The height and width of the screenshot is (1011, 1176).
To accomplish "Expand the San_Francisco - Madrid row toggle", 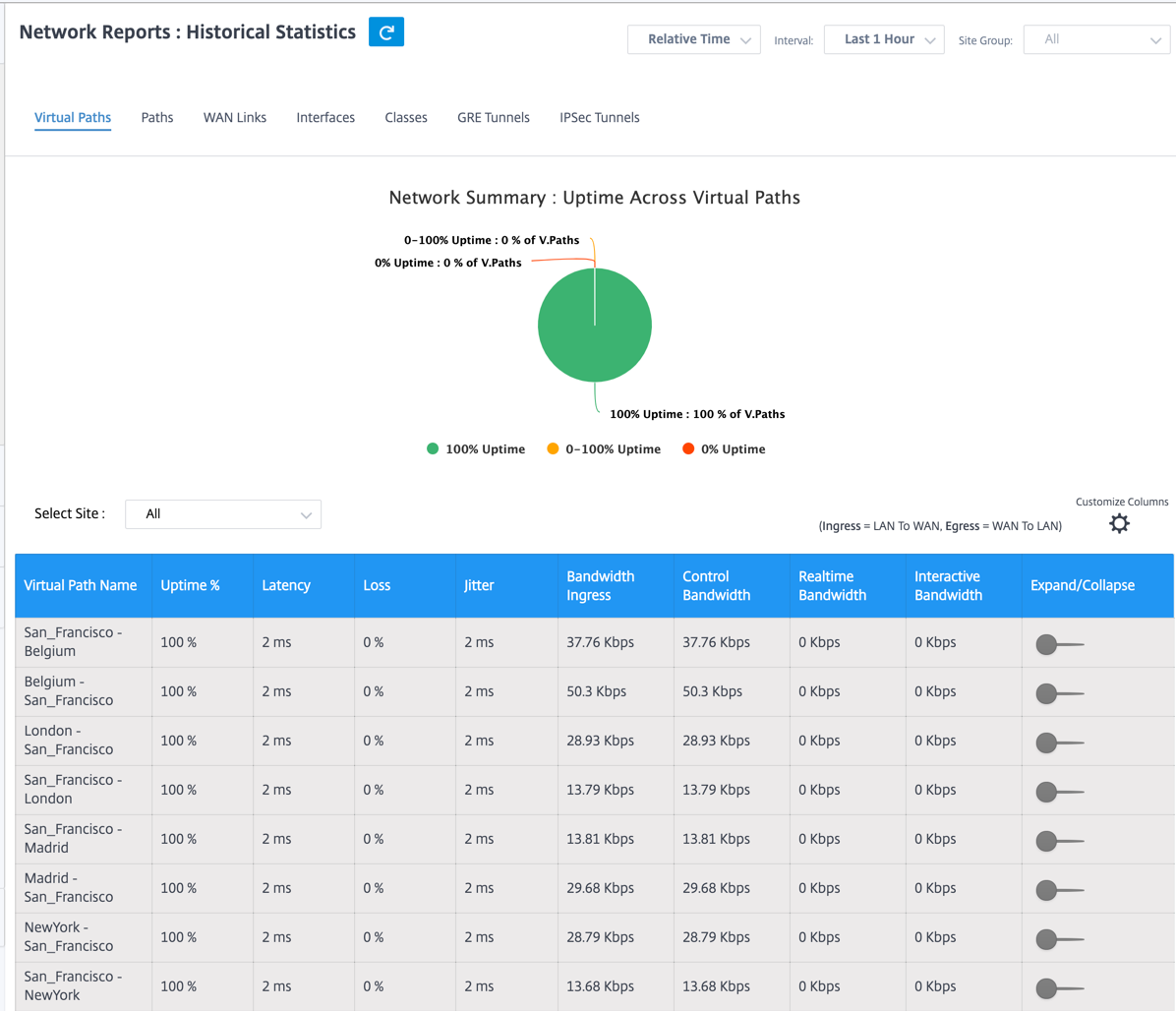I will click(1060, 841).
